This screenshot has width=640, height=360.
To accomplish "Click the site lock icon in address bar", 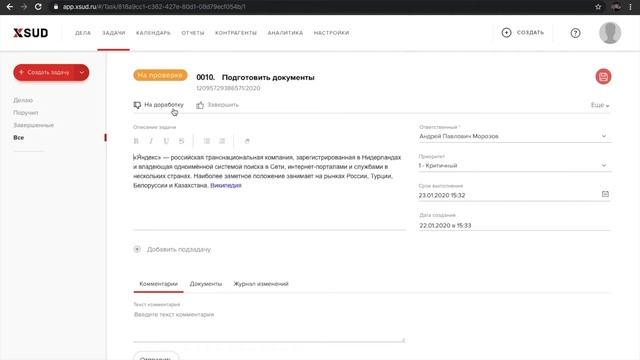I will (x=56, y=7).
